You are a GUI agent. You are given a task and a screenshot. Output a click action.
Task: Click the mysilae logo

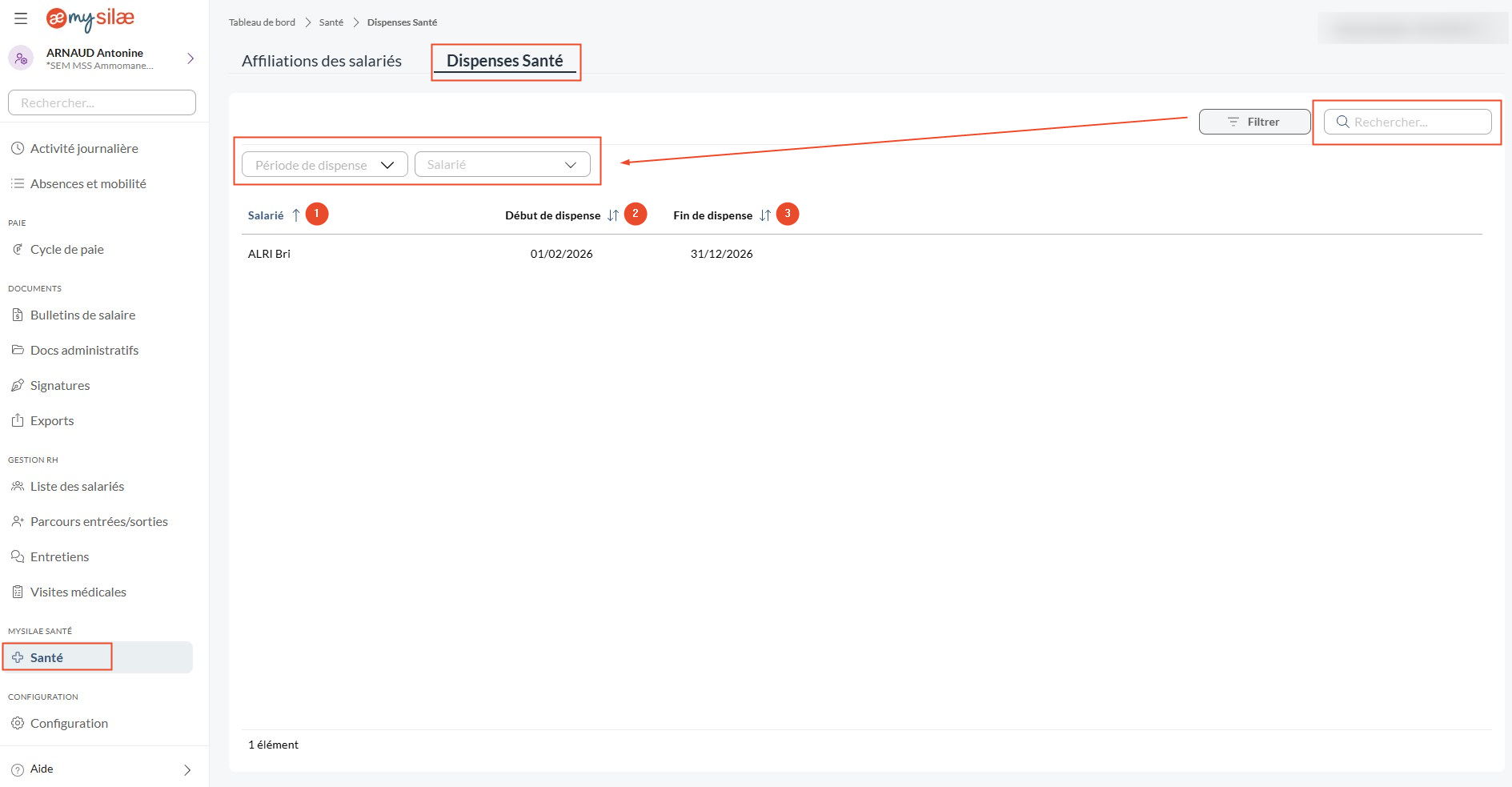(90, 18)
